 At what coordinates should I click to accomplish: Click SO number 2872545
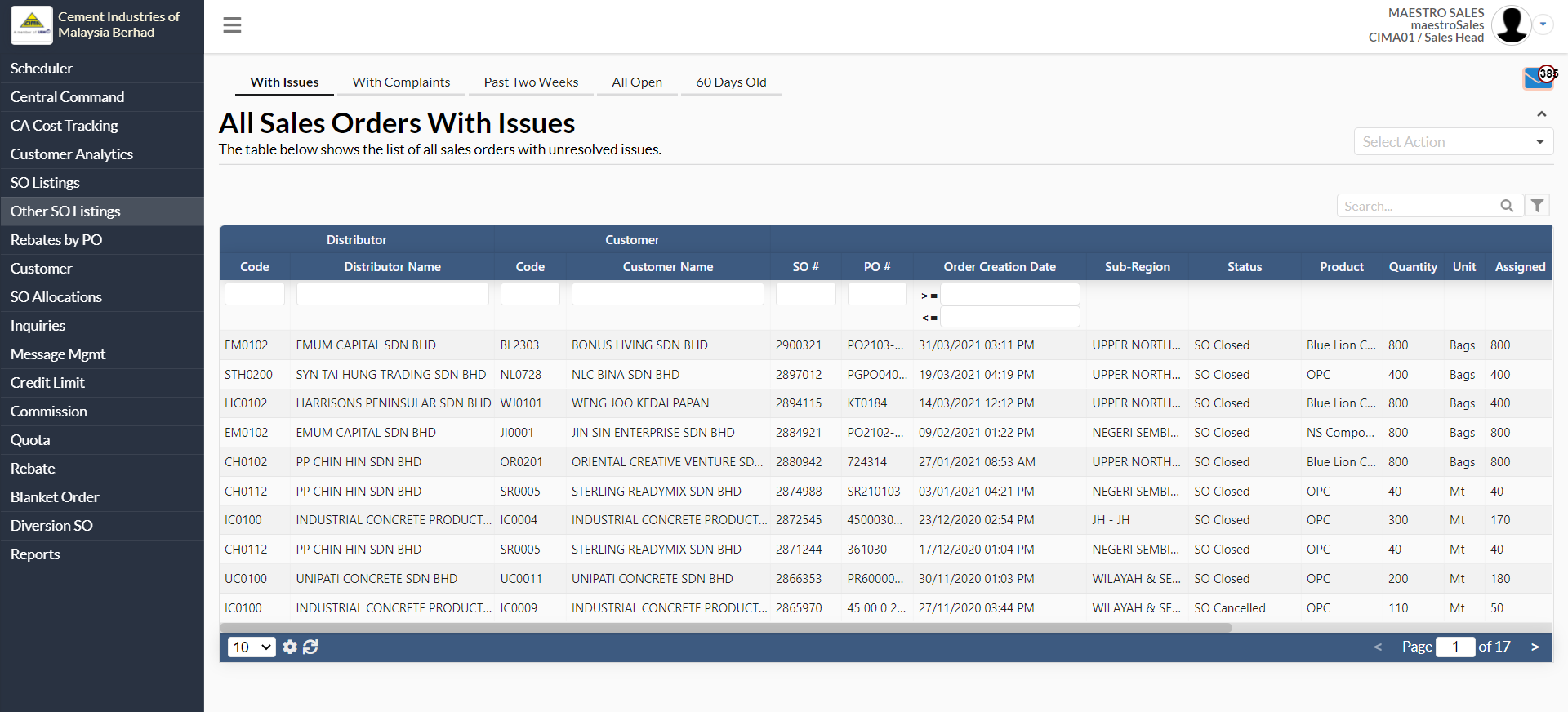pos(799,520)
